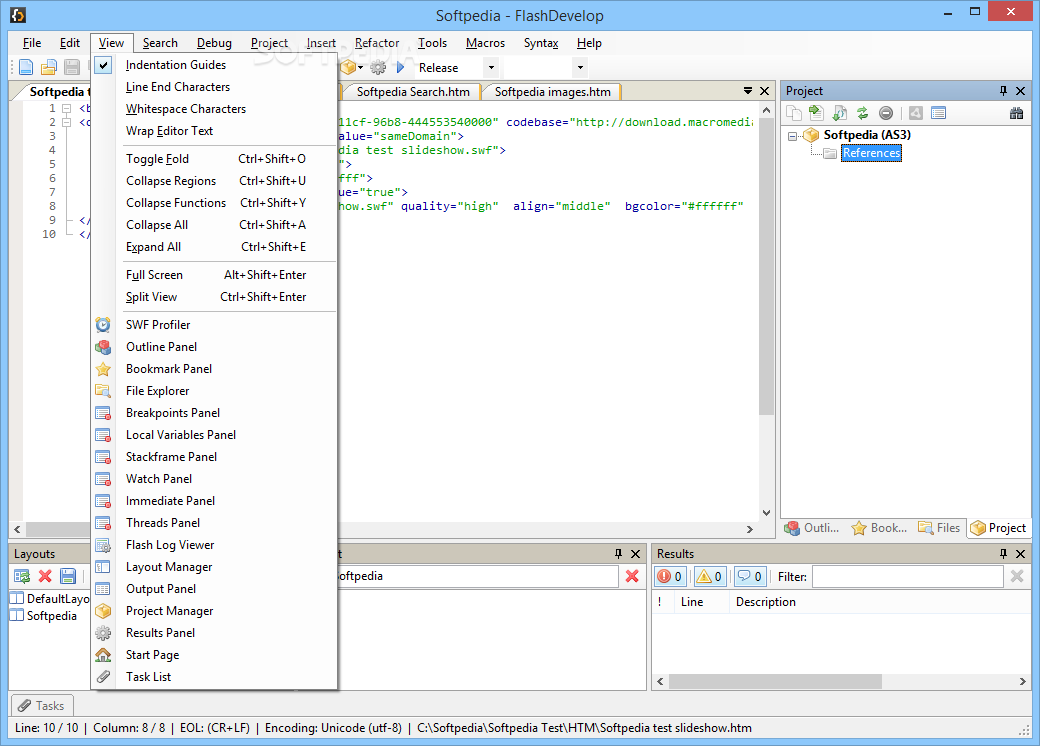The height and width of the screenshot is (746, 1040).
Task: Open the Syntax menu
Action: click(x=541, y=42)
